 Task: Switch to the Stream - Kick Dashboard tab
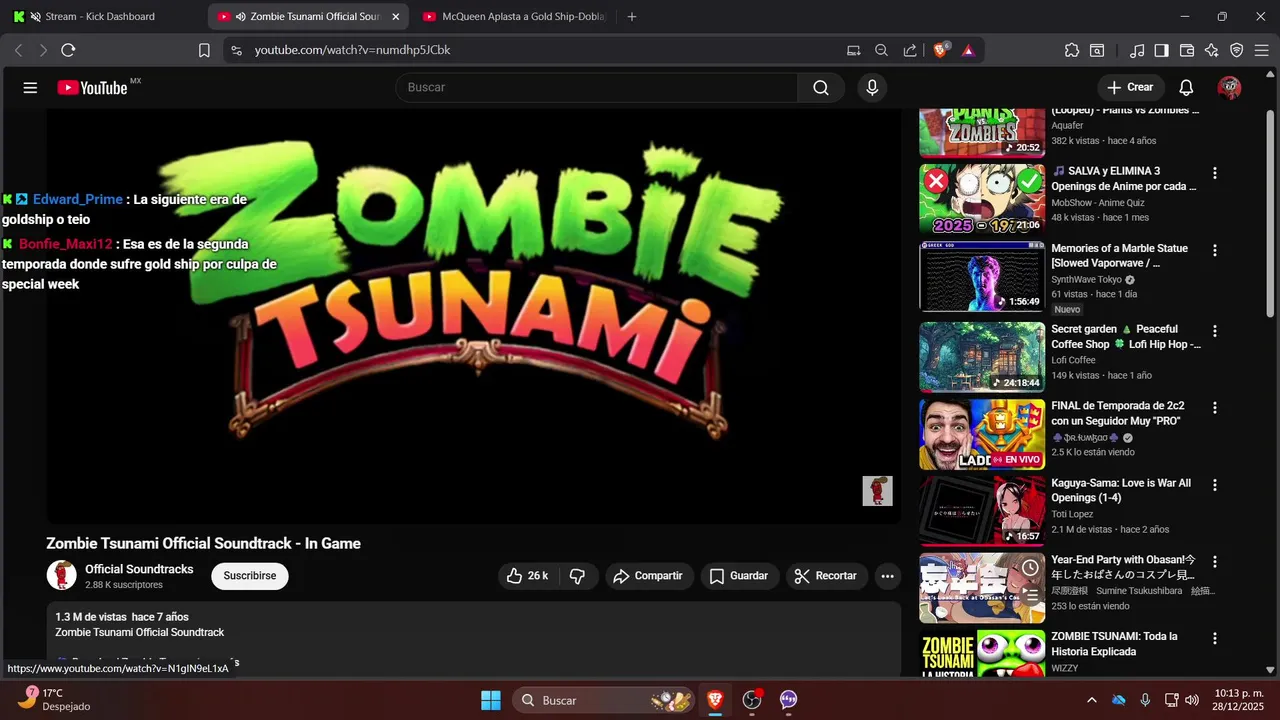pyautogui.click(x=102, y=16)
